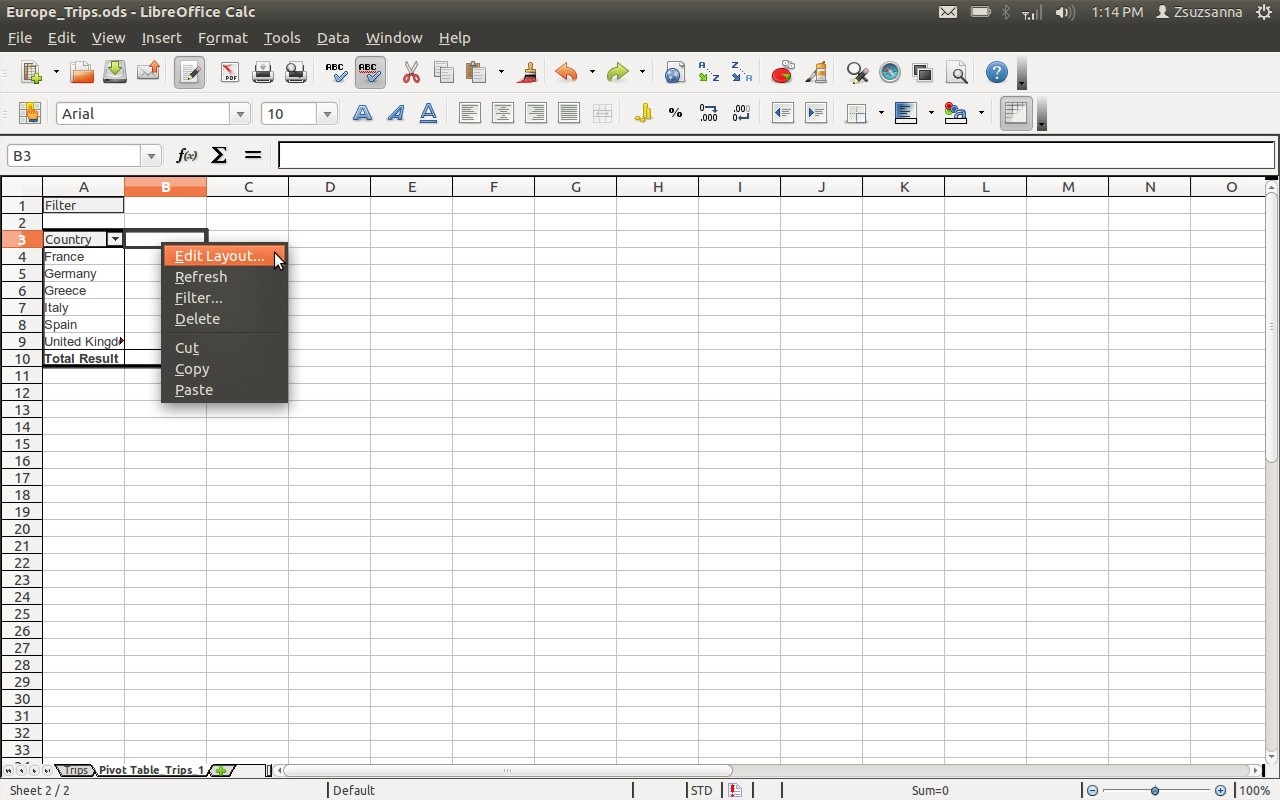The image size is (1280, 800).
Task: Copy selection using the toolbar Copy icon
Action: (444, 73)
